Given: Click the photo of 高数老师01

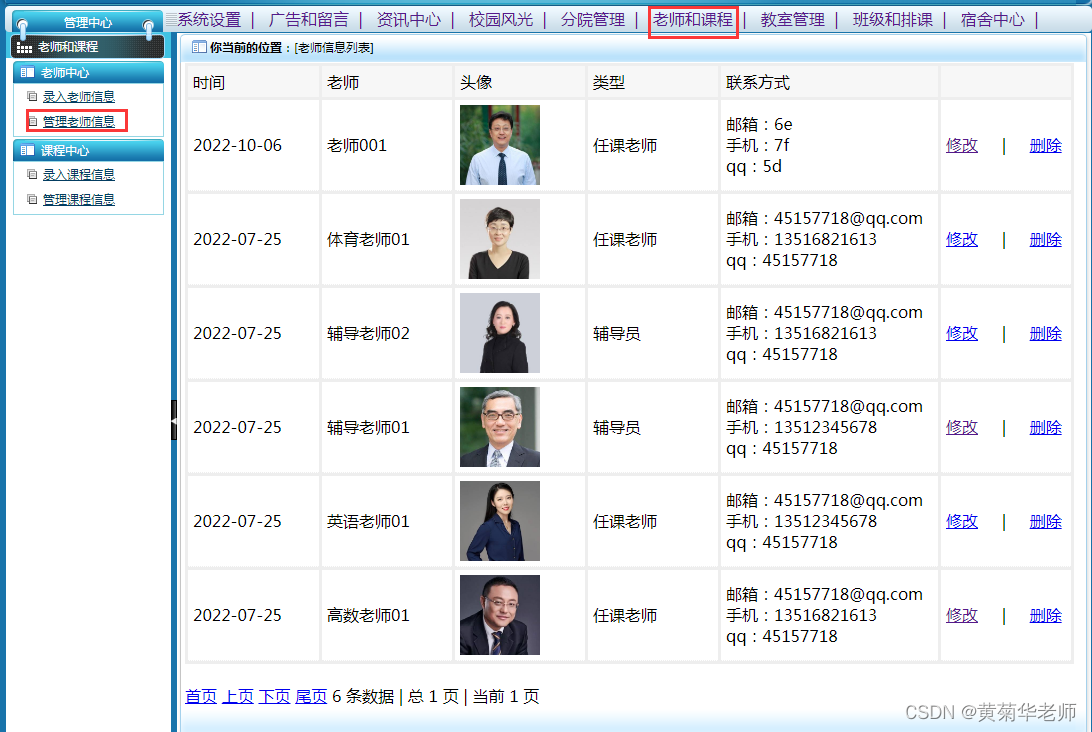Looking at the screenshot, I should coord(499,615).
